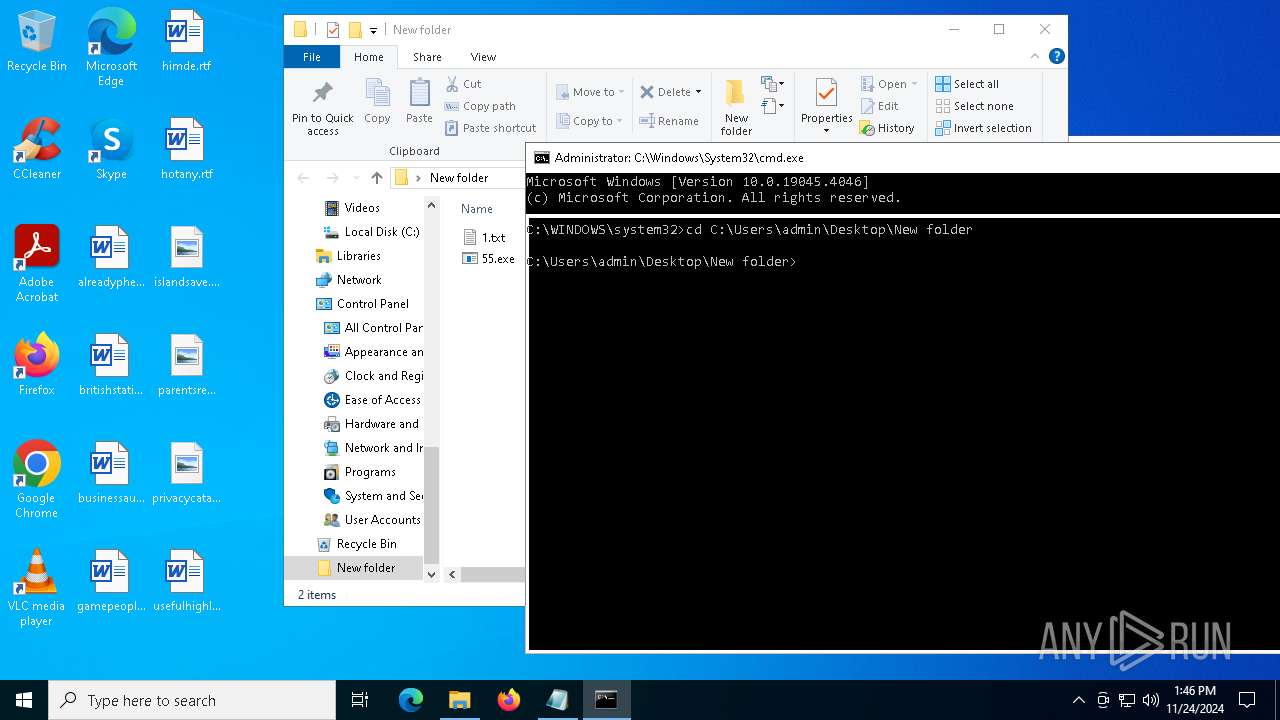This screenshot has height=720, width=1280.
Task: Click the taskbar search box
Action: click(192, 700)
